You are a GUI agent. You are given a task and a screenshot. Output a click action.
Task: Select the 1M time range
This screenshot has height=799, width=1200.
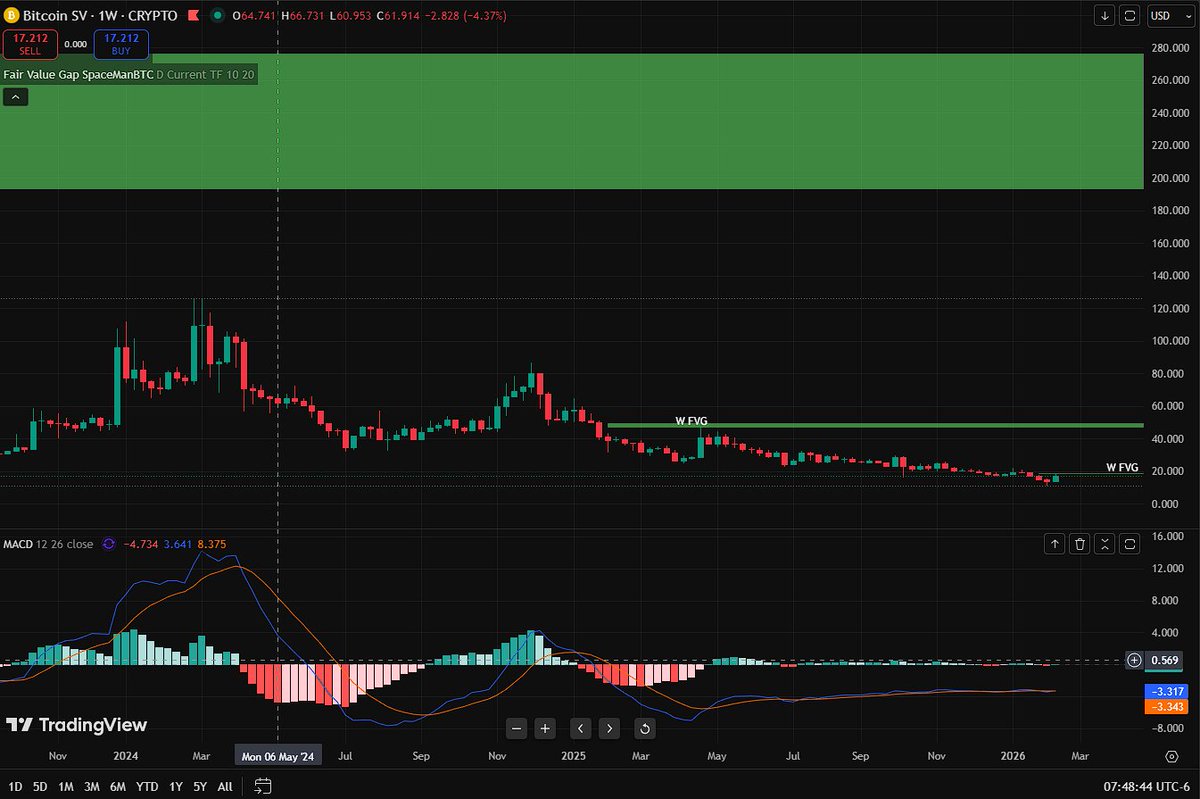(x=66, y=787)
